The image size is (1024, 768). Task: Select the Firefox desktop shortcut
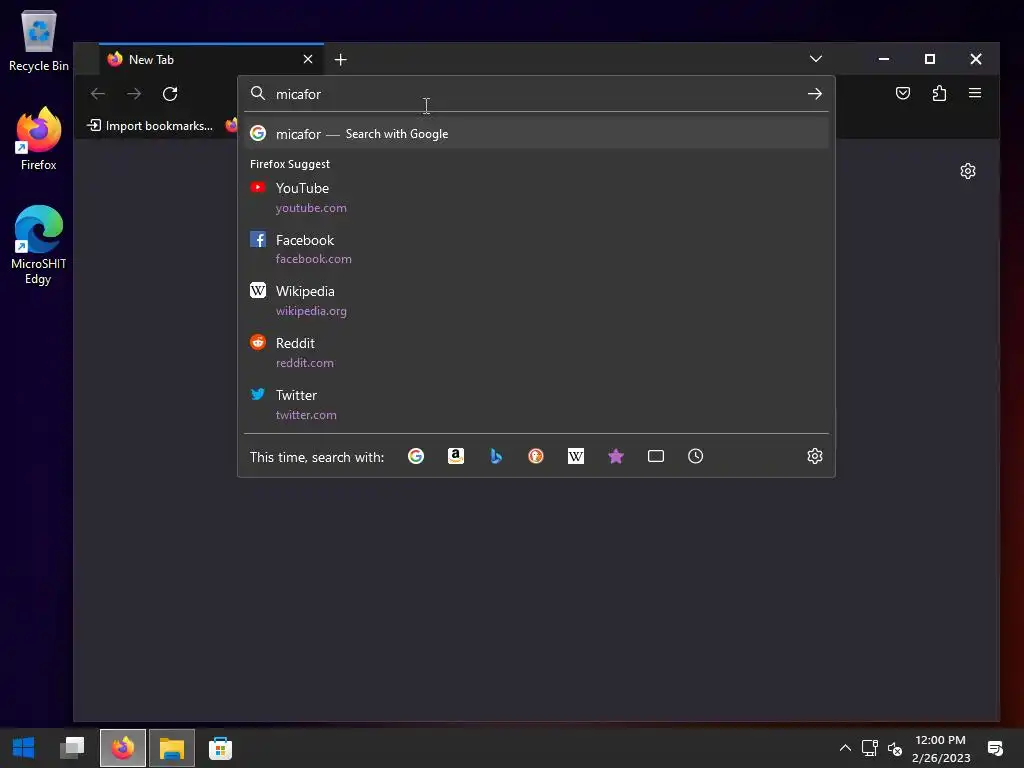39,138
